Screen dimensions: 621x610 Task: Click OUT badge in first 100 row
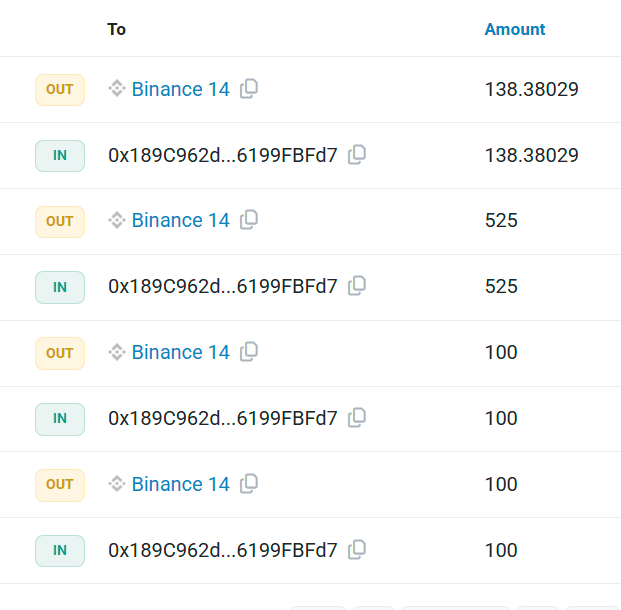60,353
